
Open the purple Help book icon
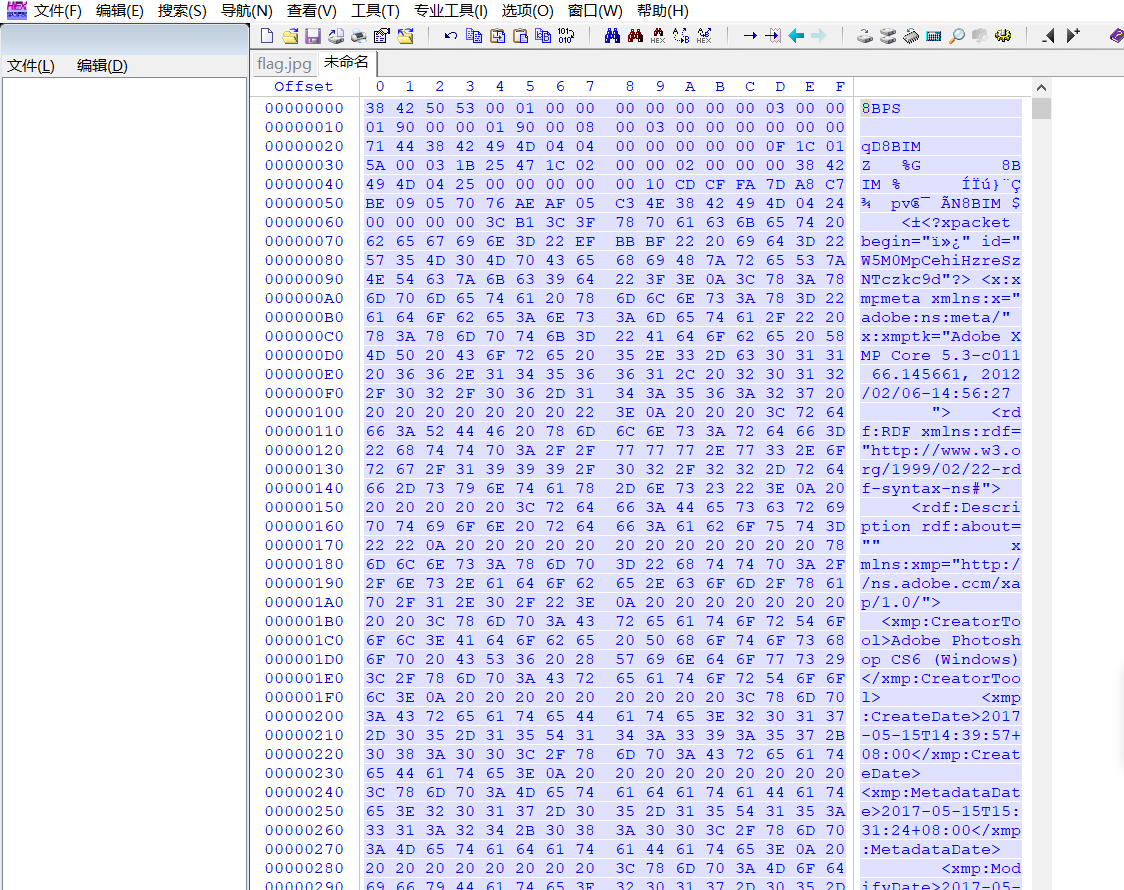pos(1116,36)
